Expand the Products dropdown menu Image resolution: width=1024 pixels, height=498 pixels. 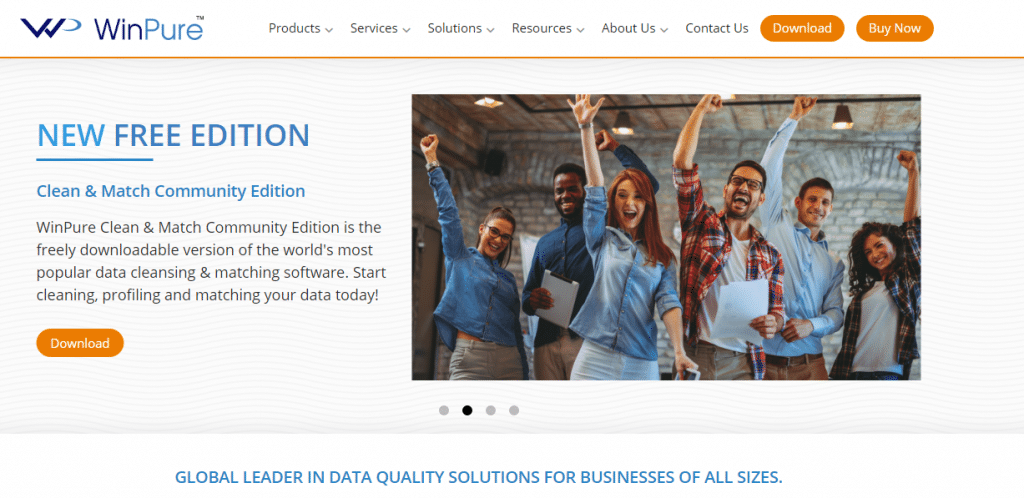click(x=300, y=28)
